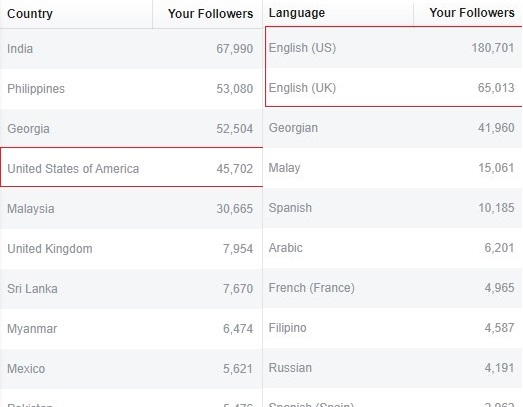This screenshot has width=523, height=407.
Task: Select the Philippines row
Action: pyautogui.click(x=131, y=89)
